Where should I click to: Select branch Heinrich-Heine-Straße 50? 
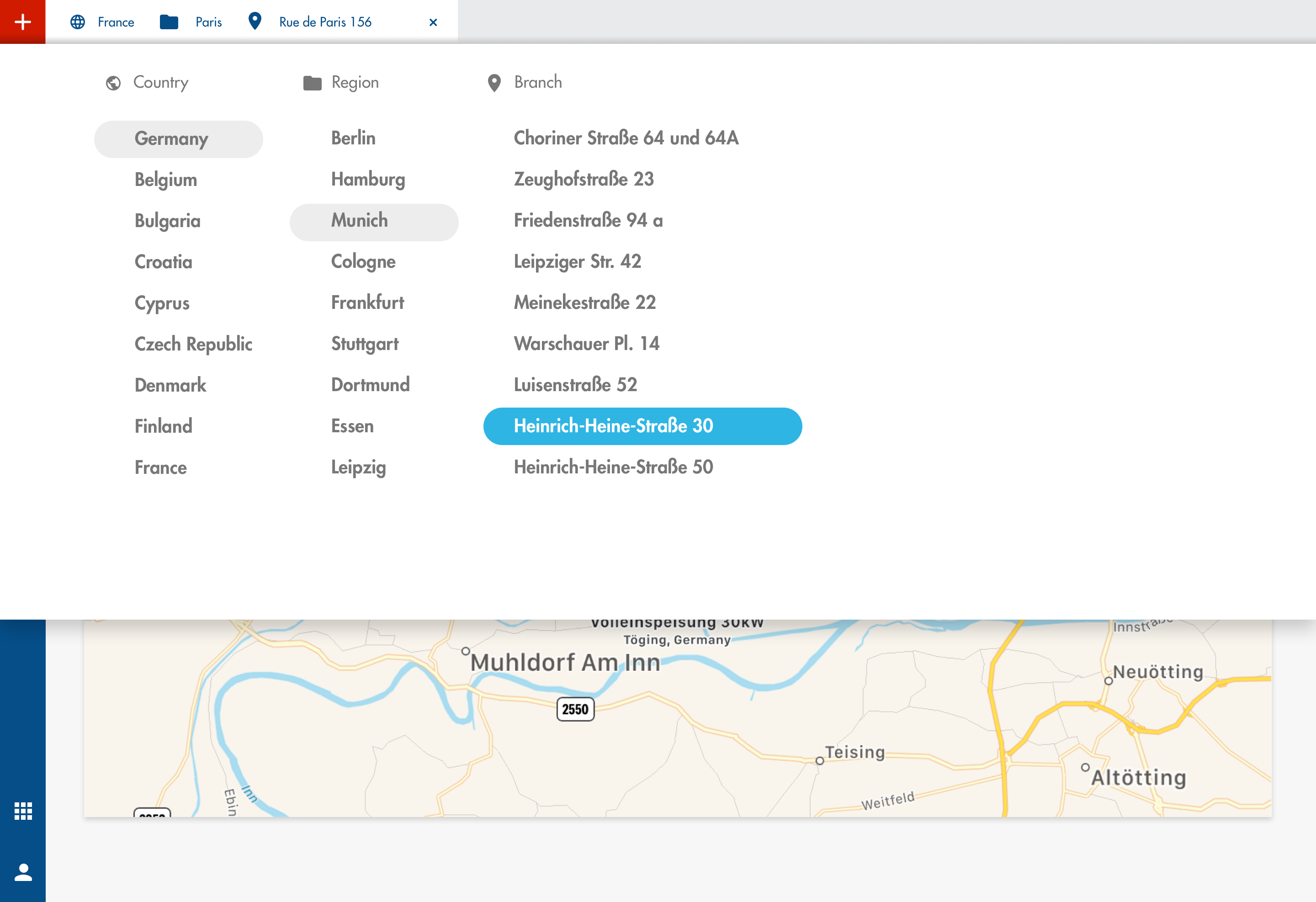click(x=613, y=467)
